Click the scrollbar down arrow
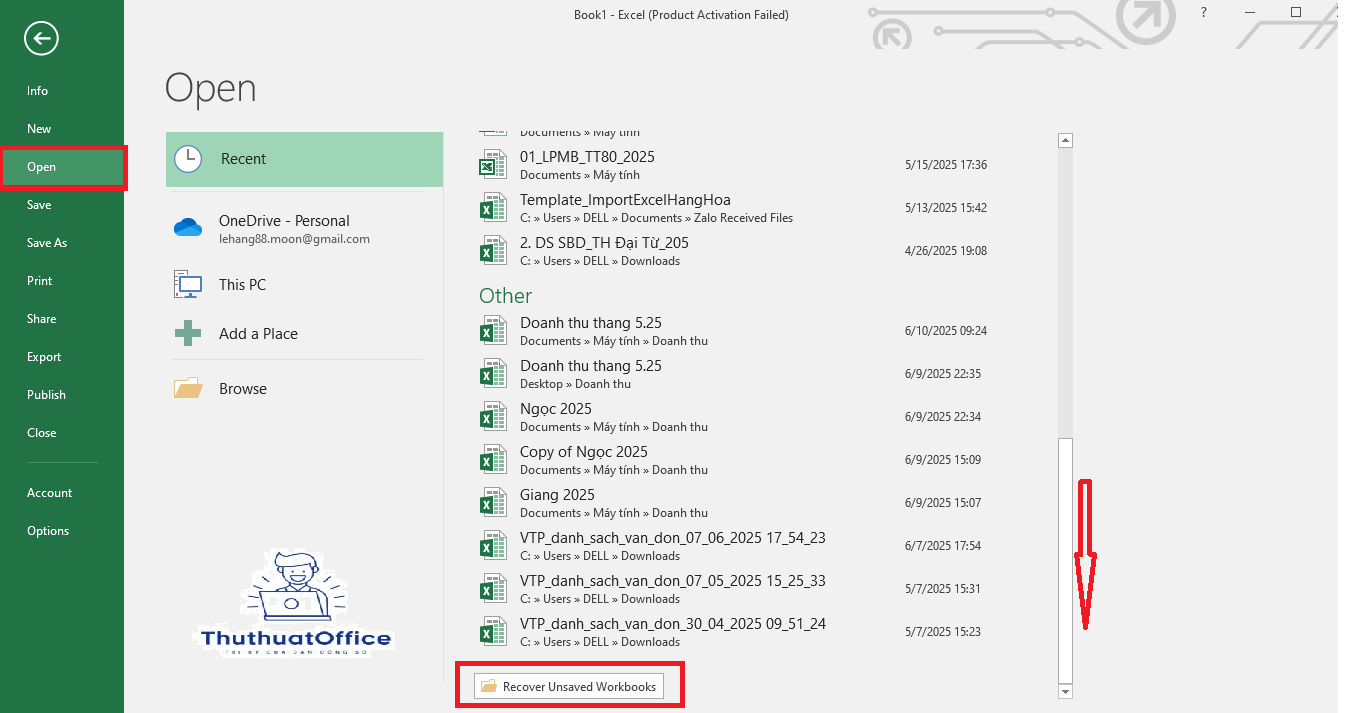1366x713 pixels. click(1065, 691)
